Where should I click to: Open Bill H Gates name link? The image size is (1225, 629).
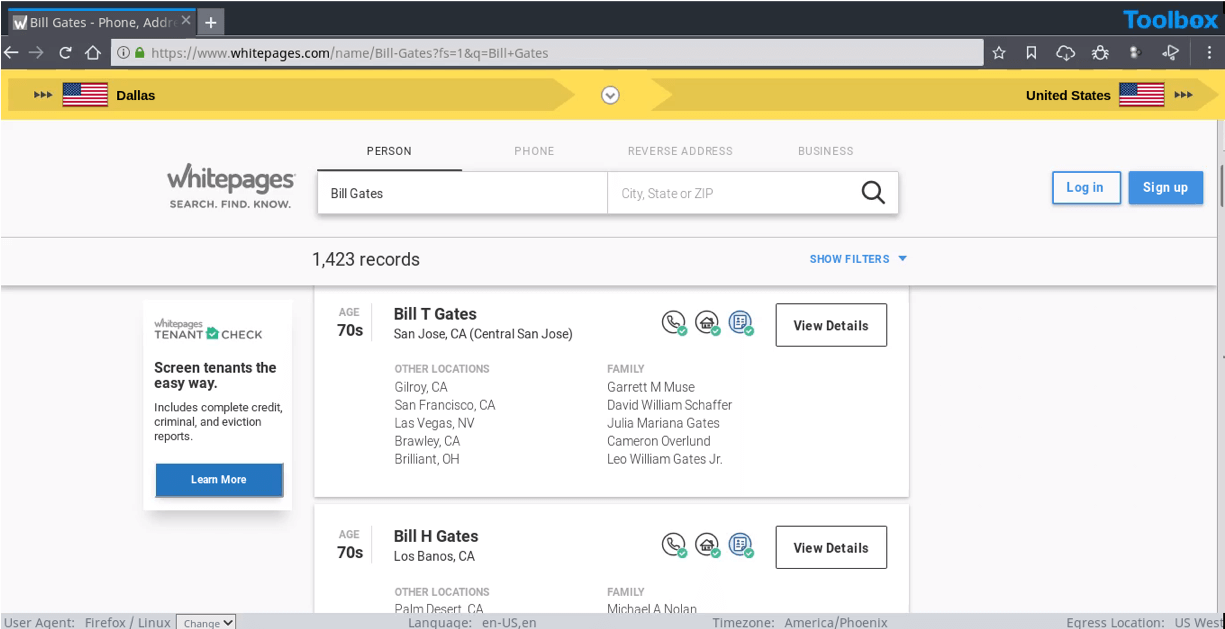[x=436, y=536]
